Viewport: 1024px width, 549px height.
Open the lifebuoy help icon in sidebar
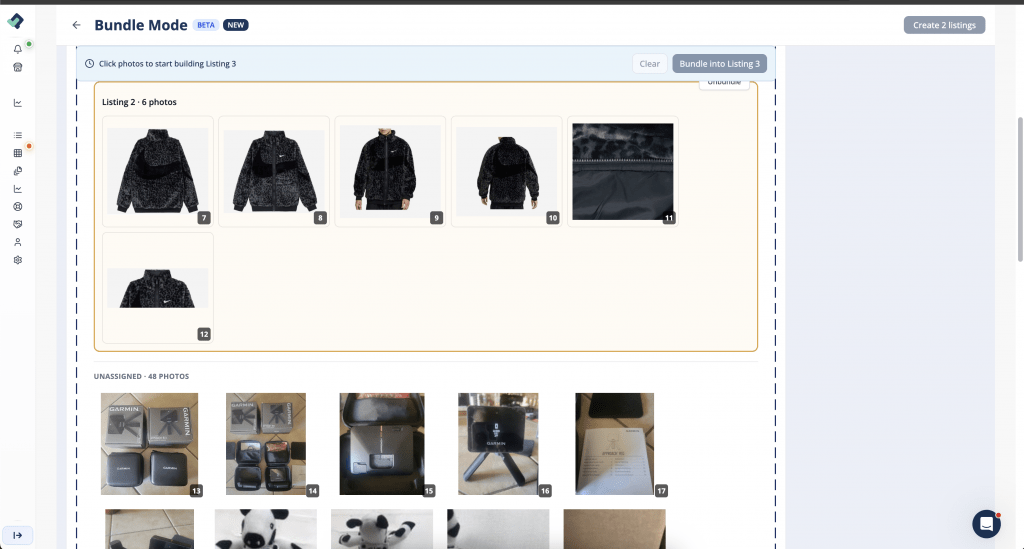click(18, 206)
